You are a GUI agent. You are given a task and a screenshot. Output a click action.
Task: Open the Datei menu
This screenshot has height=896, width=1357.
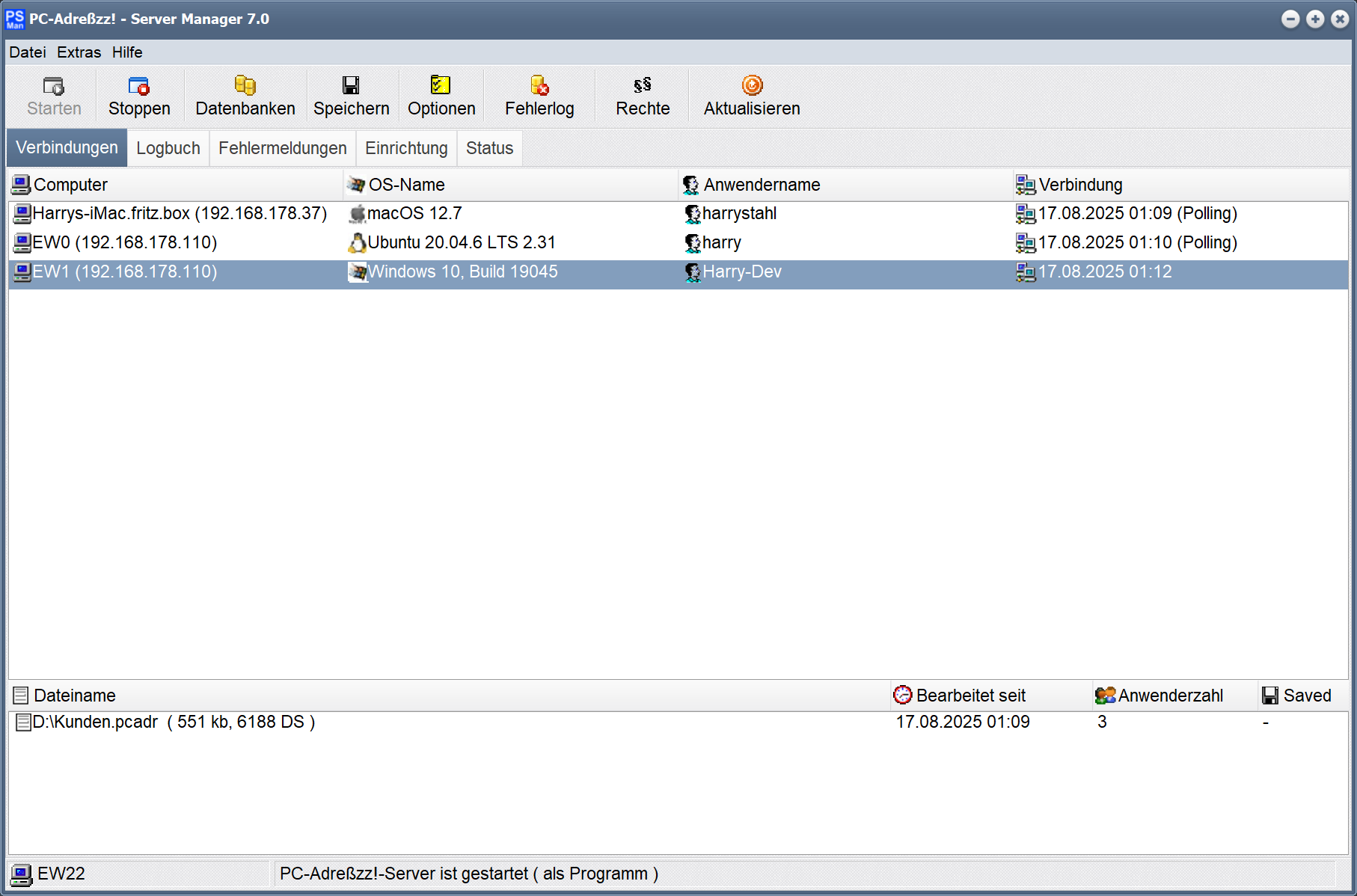tap(28, 52)
